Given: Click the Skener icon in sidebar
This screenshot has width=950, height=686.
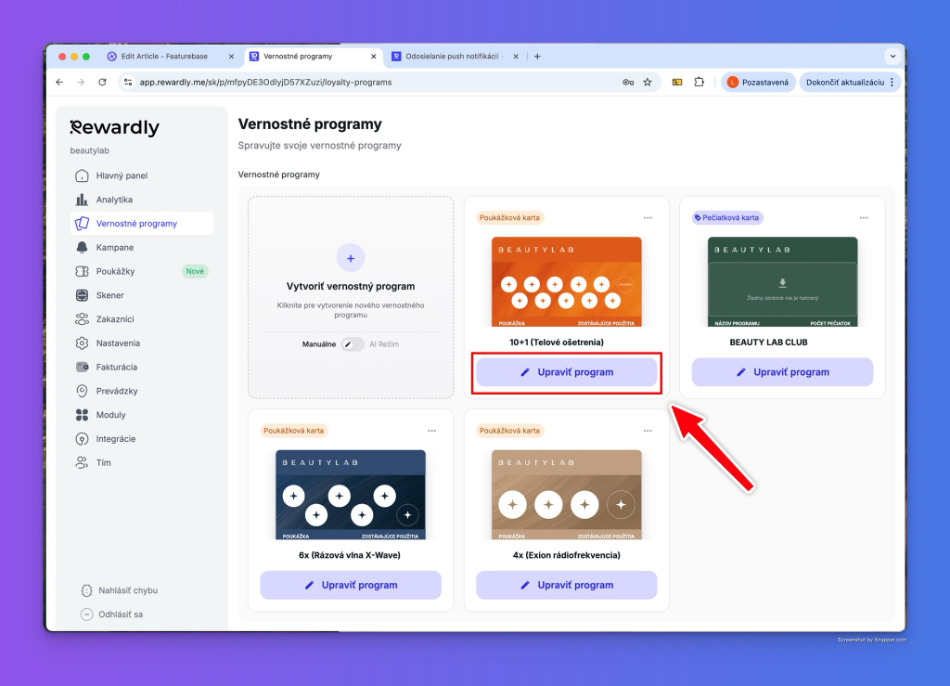Looking at the screenshot, I should [82, 295].
